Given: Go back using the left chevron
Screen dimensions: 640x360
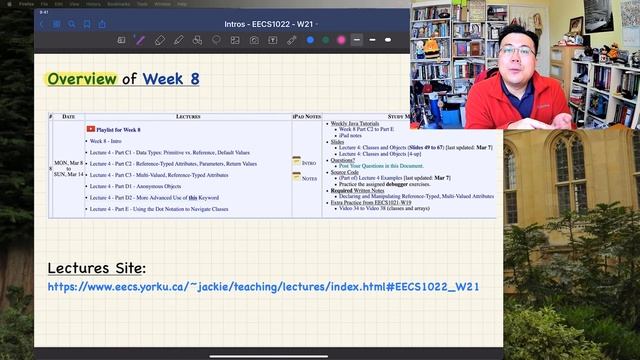Looking at the screenshot, I should point(41,24).
